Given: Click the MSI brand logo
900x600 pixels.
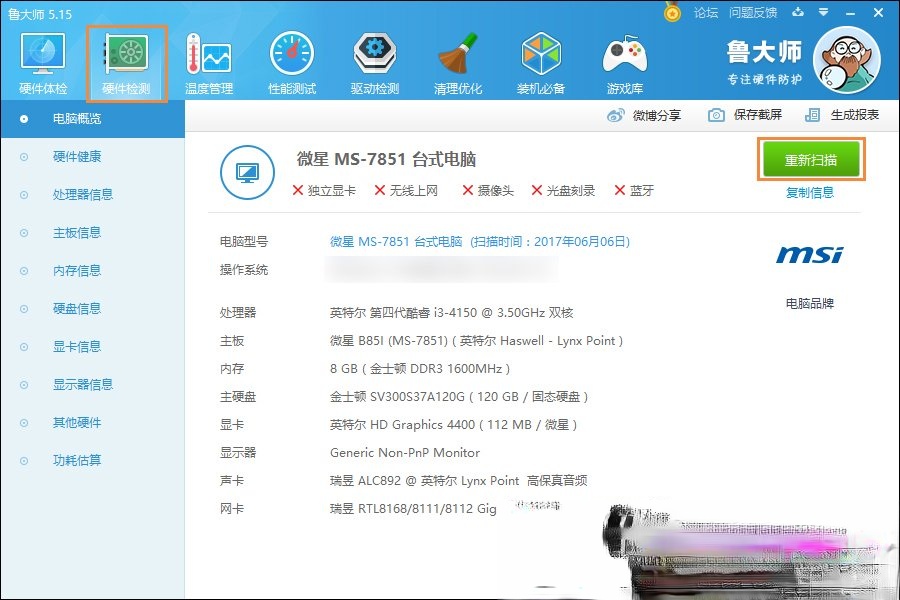Looking at the screenshot, I should pyautogui.click(x=808, y=254).
